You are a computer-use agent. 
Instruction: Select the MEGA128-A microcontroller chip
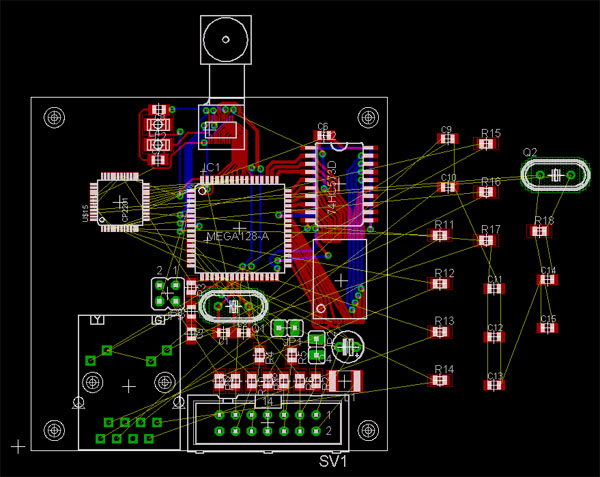(x=239, y=228)
